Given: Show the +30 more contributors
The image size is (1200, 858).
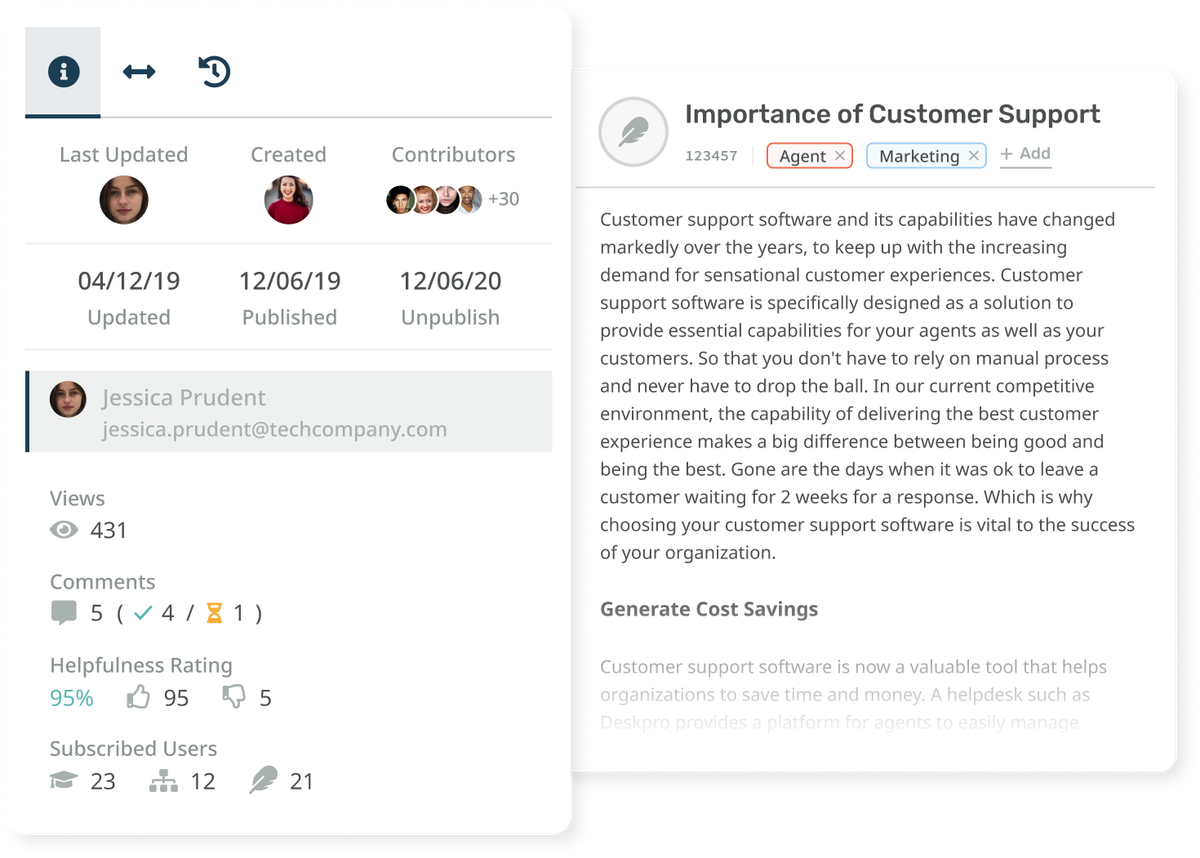Looking at the screenshot, I should tap(503, 199).
